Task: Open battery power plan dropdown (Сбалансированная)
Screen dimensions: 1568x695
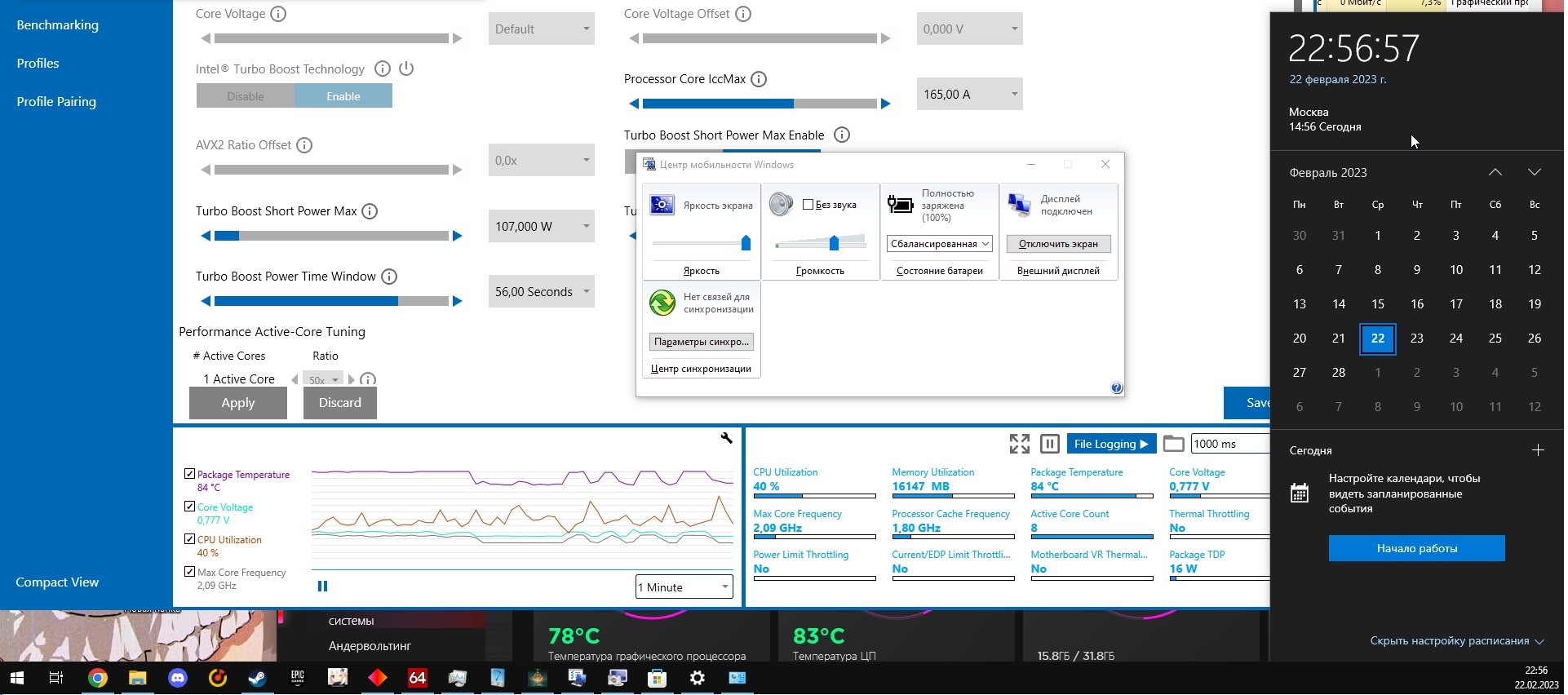Action: (x=939, y=244)
